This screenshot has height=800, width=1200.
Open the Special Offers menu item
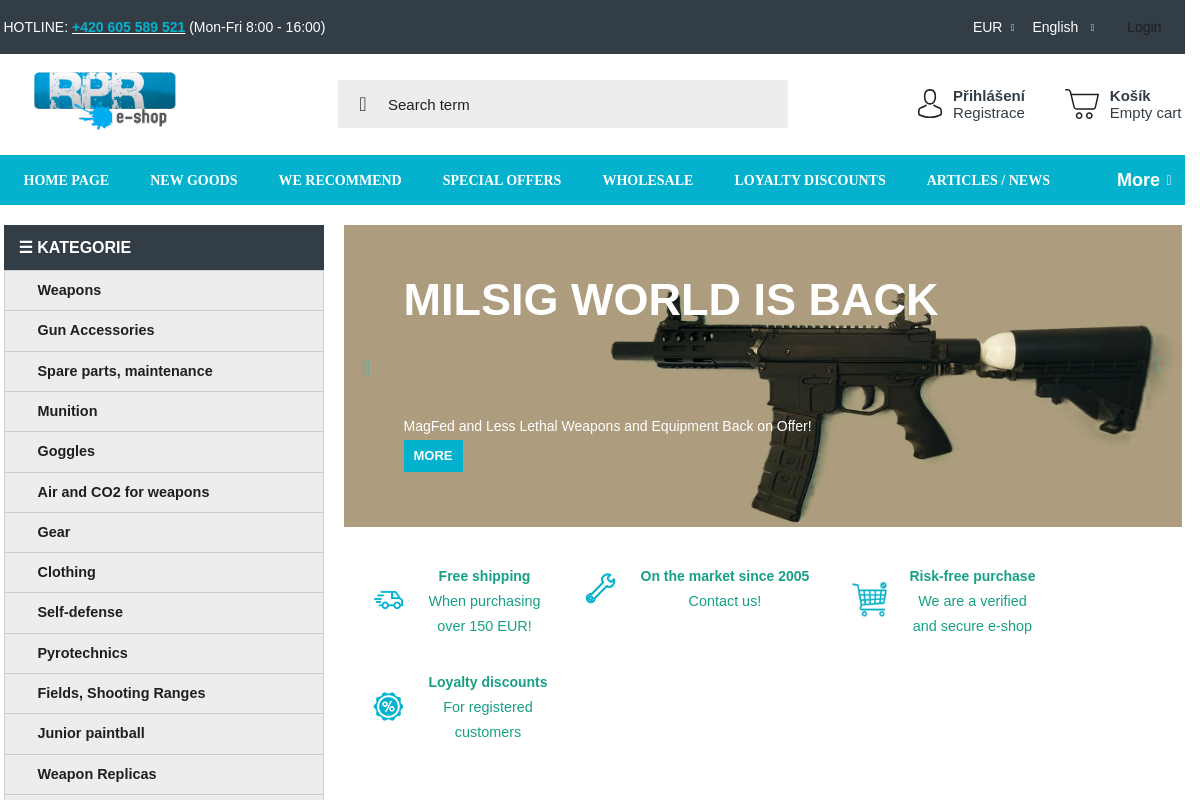(502, 180)
